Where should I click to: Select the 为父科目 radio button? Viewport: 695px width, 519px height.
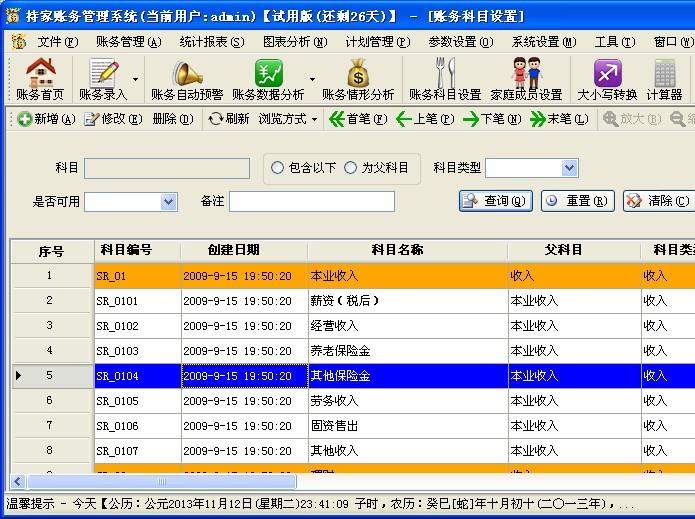pyautogui.click(x=351, y=168)
